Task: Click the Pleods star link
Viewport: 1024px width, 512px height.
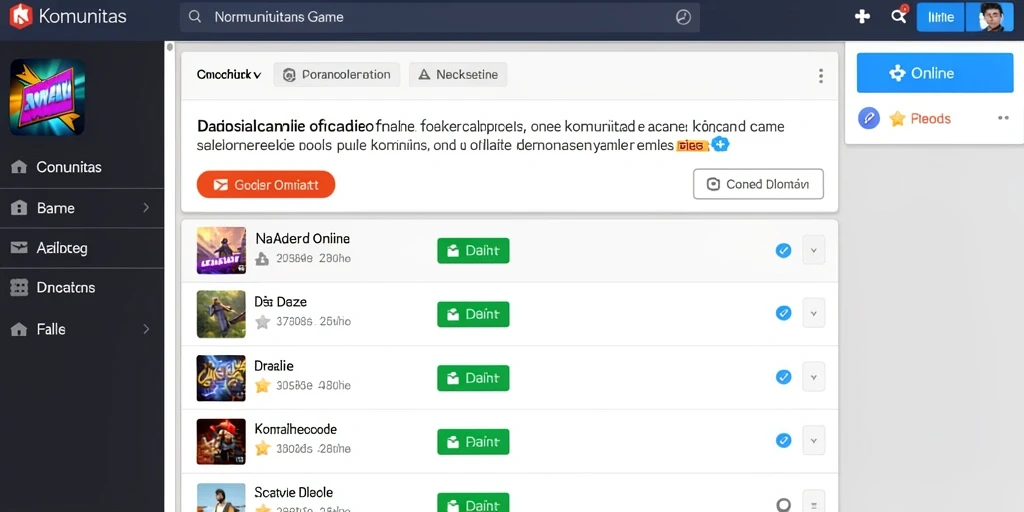Action: 920,118
